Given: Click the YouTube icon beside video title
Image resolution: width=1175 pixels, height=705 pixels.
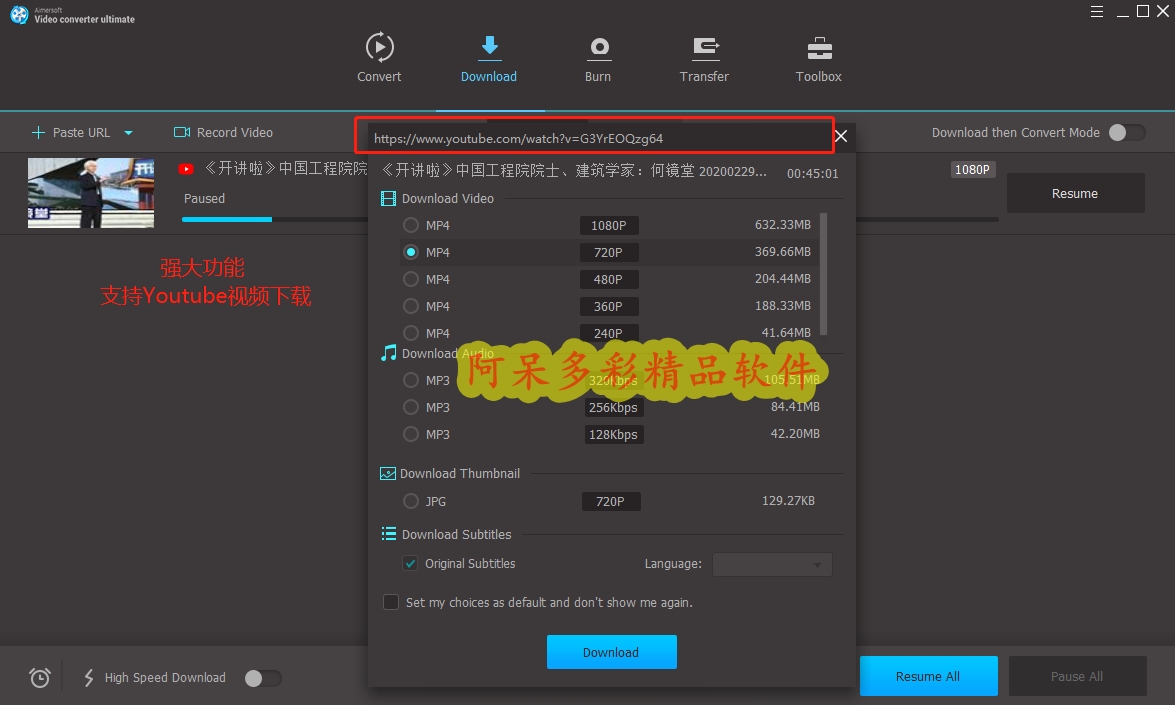Looking at the screenshot, I should (x=186, y=169).
